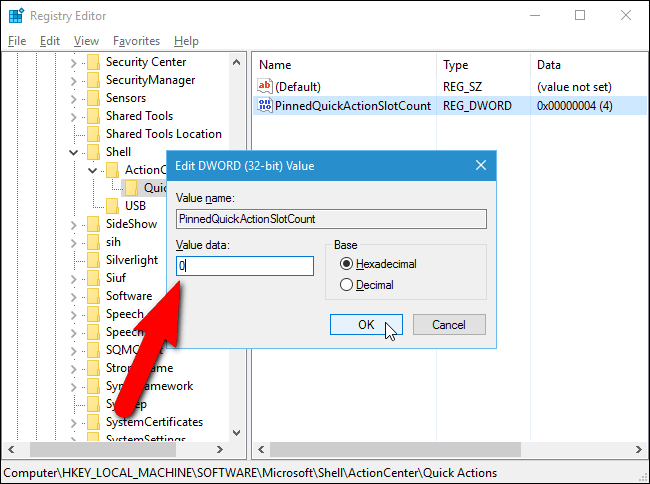Viewport: 650px width, 484px height.
Task: Click the Security Center folder icon
Action: (x=94, y=62)
